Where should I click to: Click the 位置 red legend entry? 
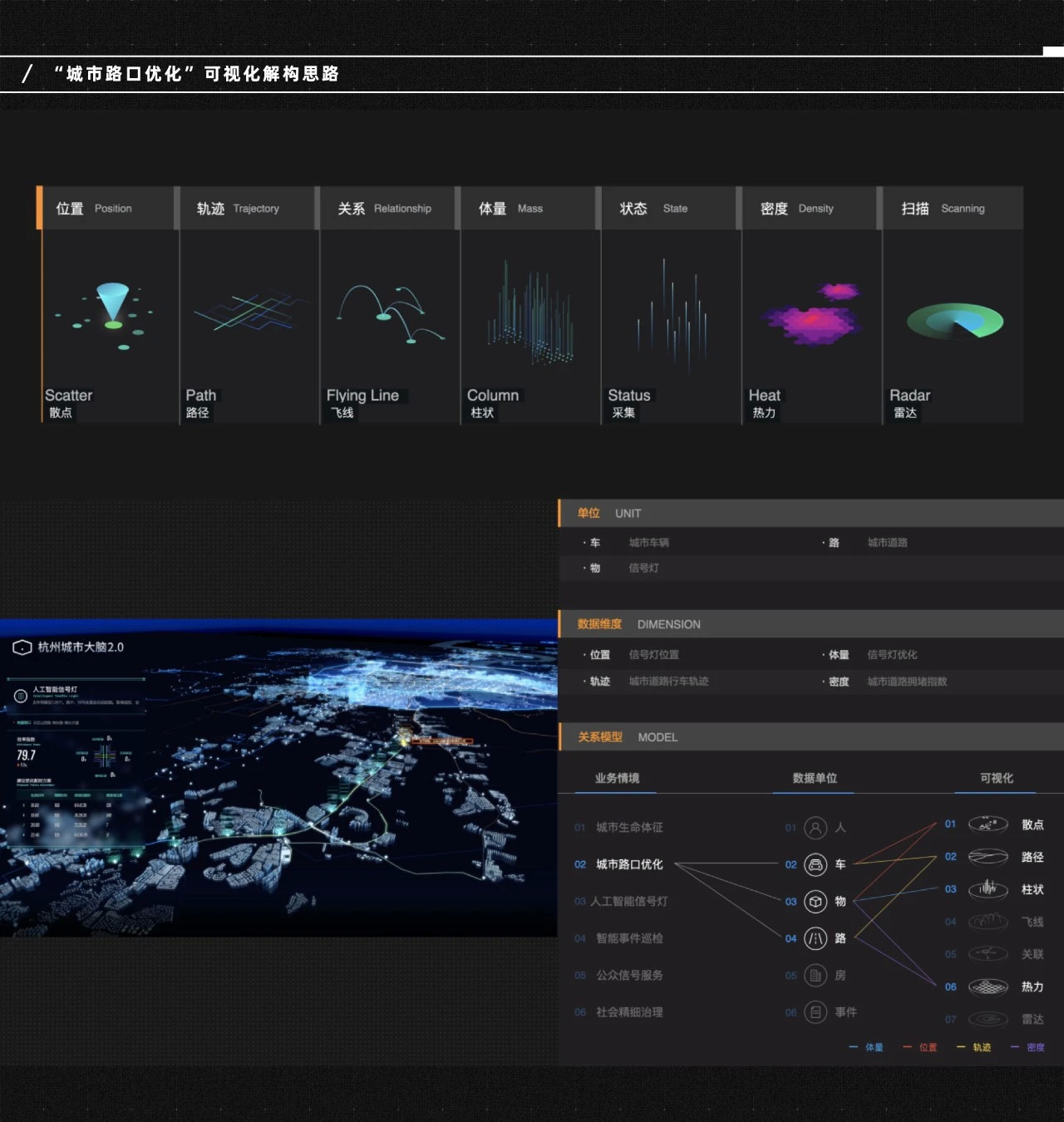pos(921,1047)
